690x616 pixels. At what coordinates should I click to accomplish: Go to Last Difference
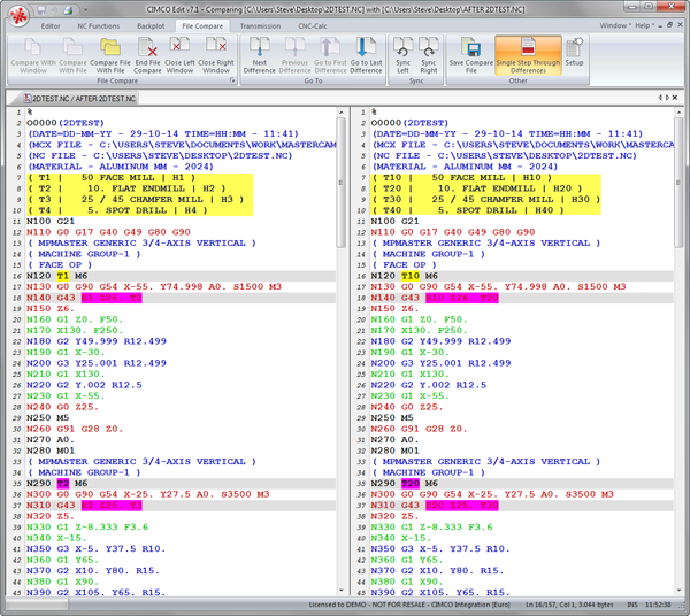(366, 55)
